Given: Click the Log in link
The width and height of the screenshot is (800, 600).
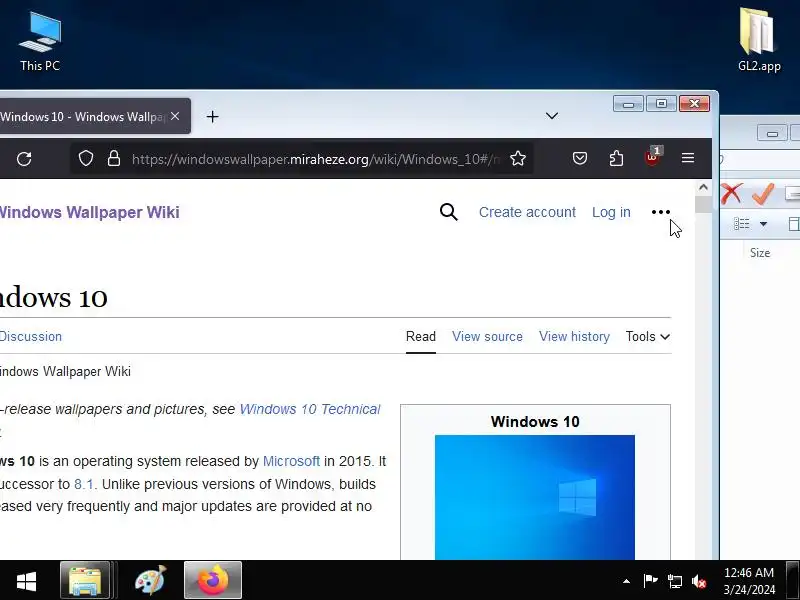Looking at the screenshot, I should [x=611, y=212].
